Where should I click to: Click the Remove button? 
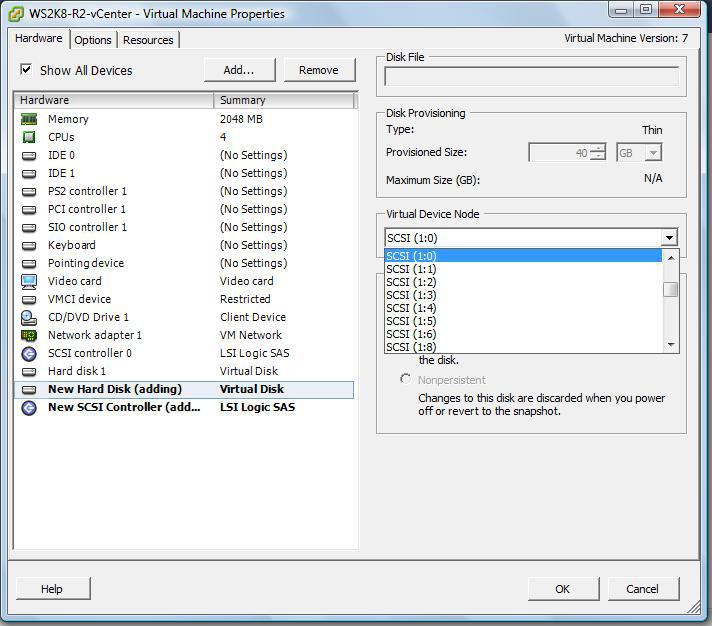tap(319, 70)
